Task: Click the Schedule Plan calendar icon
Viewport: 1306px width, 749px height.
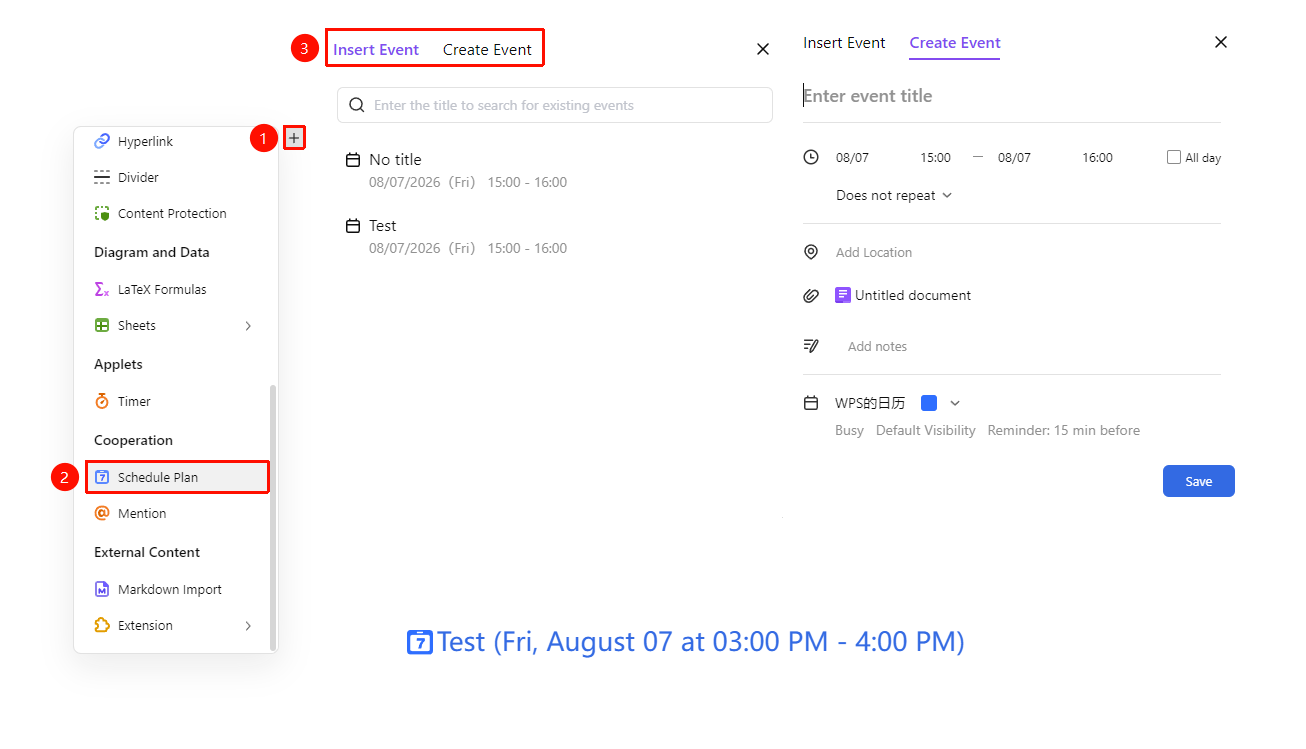Action: point(101,477)
